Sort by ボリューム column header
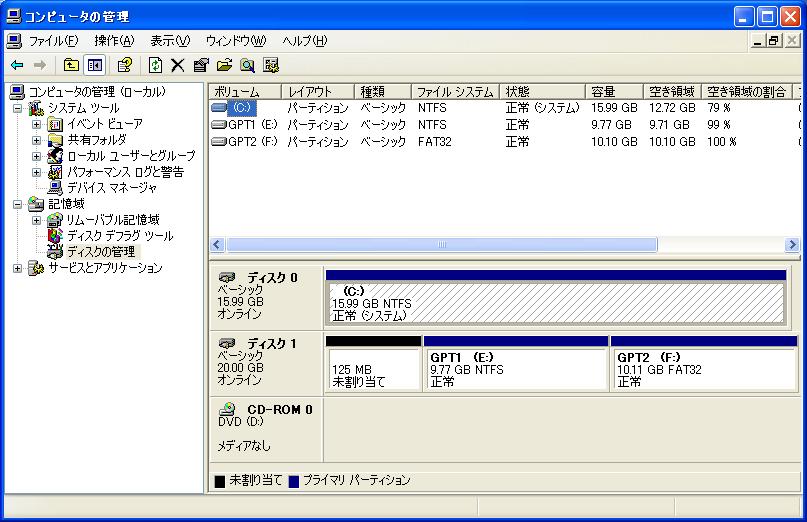 click(x=245, y=92)
